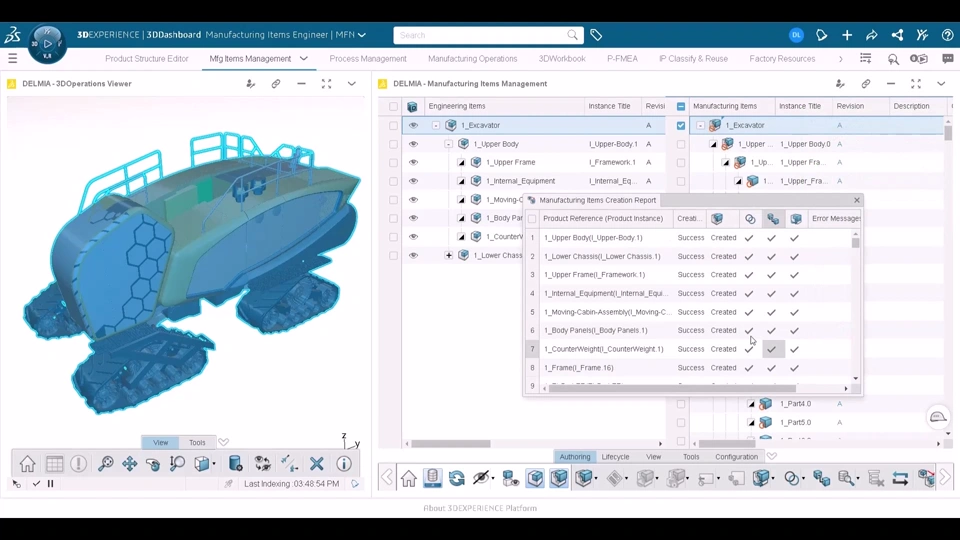Select the Zoom In Out magnifier tool

click(x=178, y=463)
